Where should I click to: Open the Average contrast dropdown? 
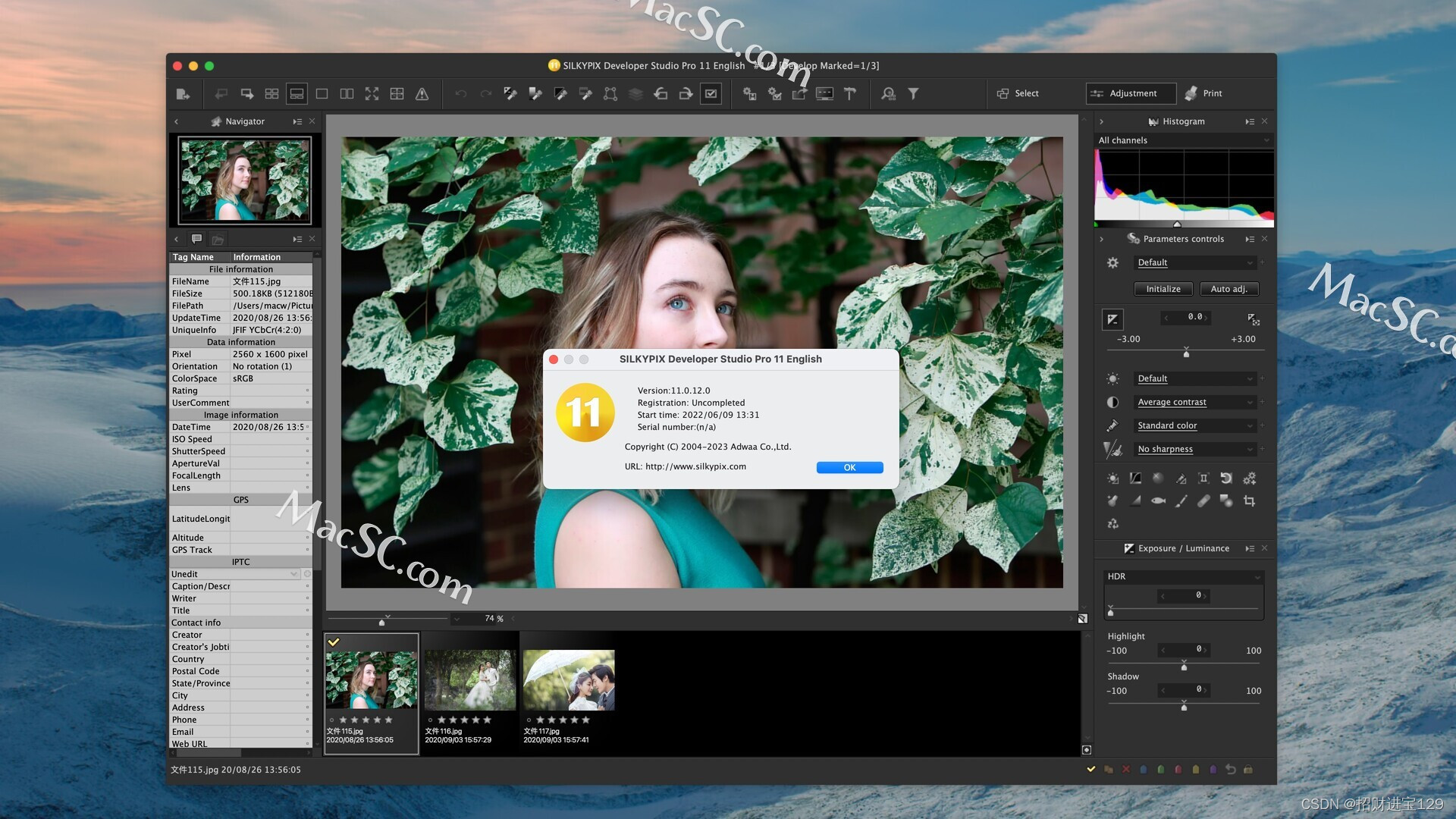click(x=1195, y=402)
